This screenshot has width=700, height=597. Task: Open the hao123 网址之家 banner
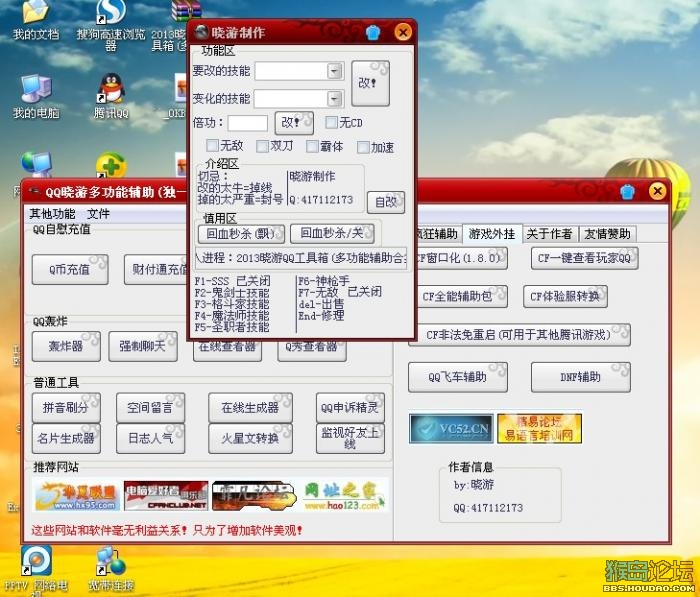(344, 496)
